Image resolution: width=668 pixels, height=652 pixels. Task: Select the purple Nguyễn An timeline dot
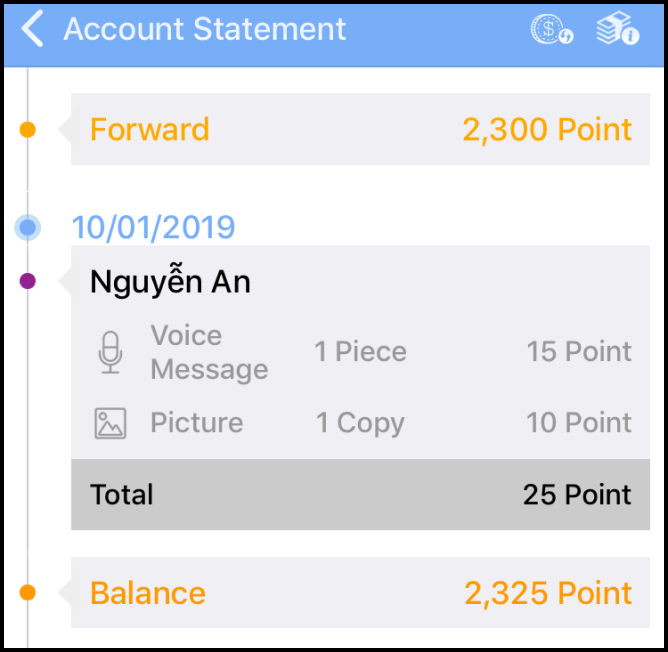28,281
